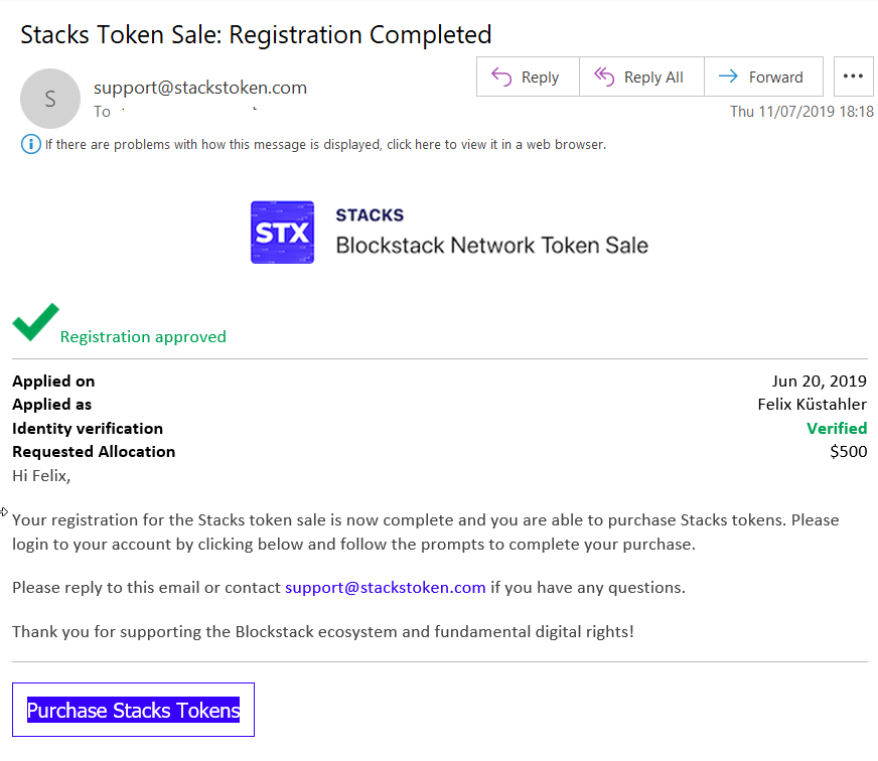
Task: Click the blue info icon in the notice bar
Action: 31,144
